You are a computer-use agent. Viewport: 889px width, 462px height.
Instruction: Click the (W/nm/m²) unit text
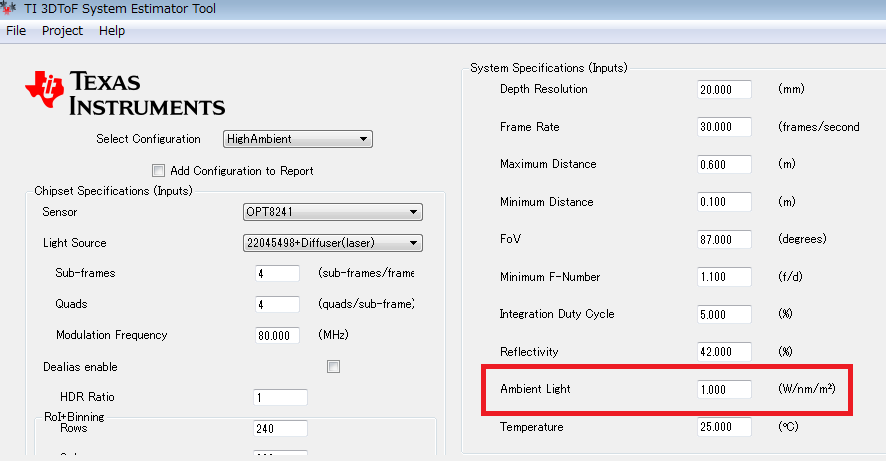[x=807, y=389]
